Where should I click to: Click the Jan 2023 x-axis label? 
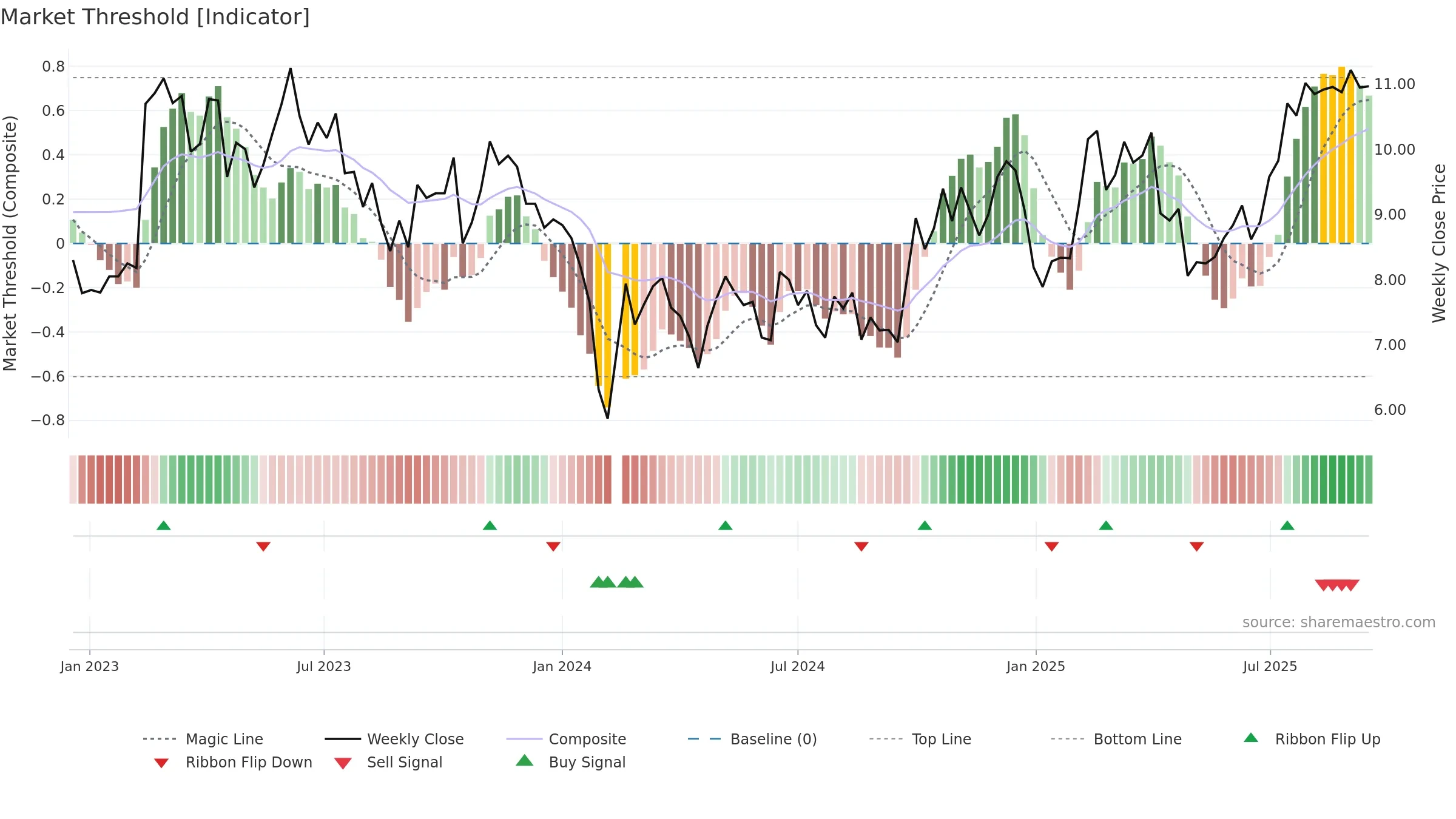[x=90, y=666]
